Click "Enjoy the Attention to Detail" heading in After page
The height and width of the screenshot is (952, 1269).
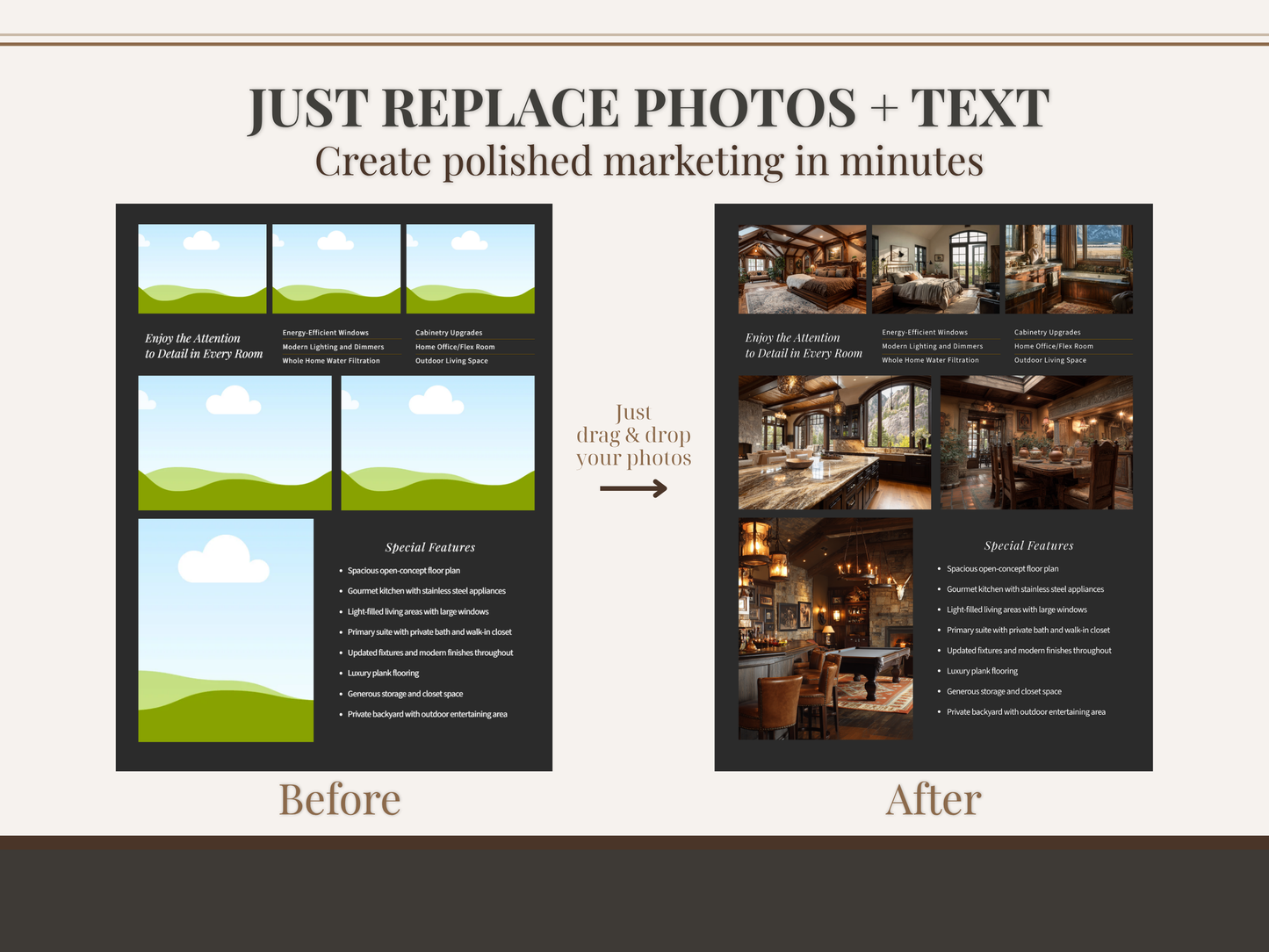804,345
